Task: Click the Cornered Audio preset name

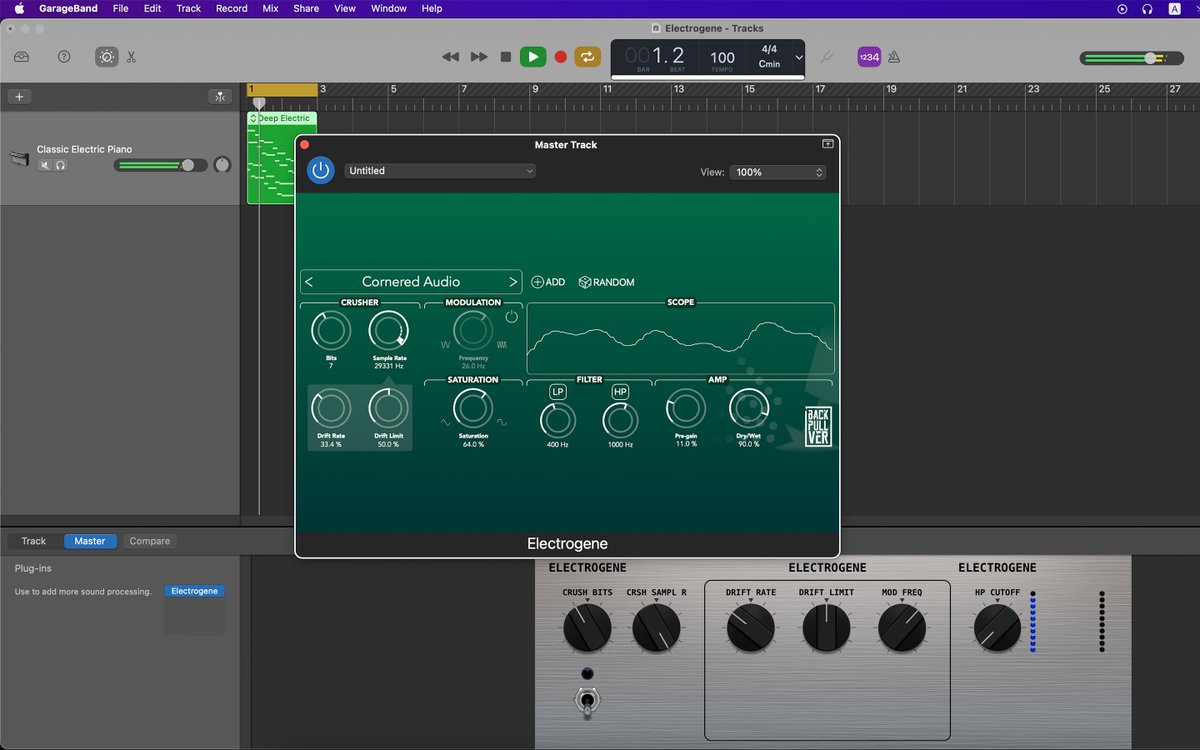Action: tap(411, 282)
